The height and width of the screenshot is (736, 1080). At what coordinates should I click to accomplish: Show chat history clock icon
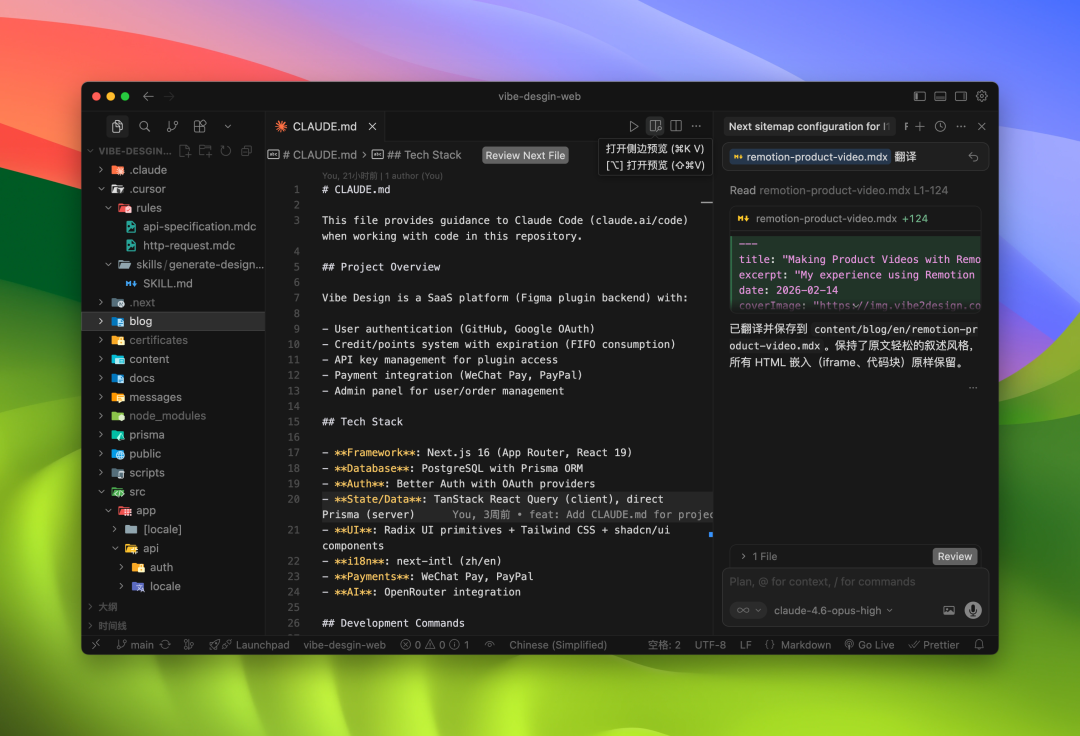pyautogui.click(x=940, y=127)
